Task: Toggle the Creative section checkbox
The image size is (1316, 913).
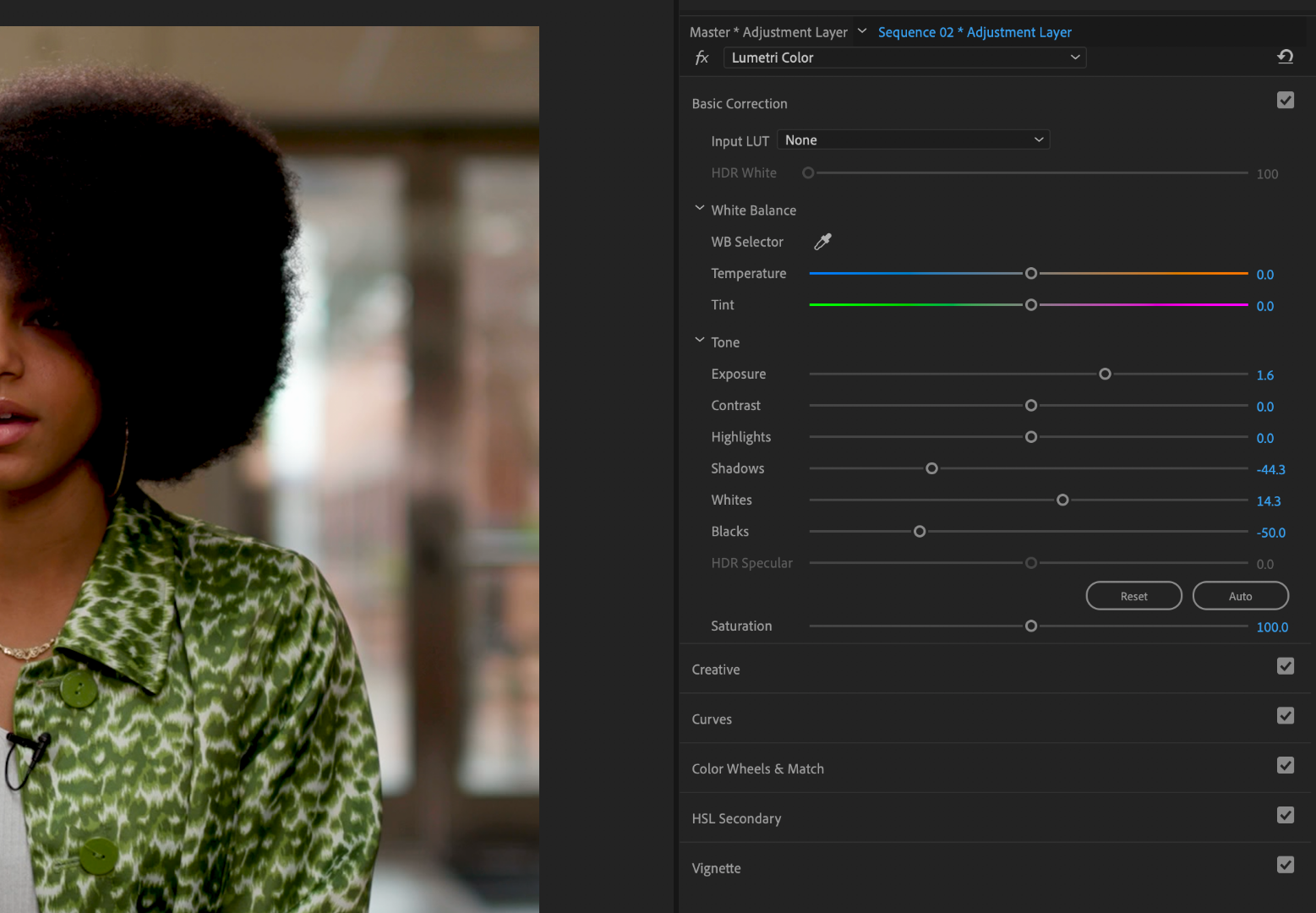Action: [x=1286, y=666]
